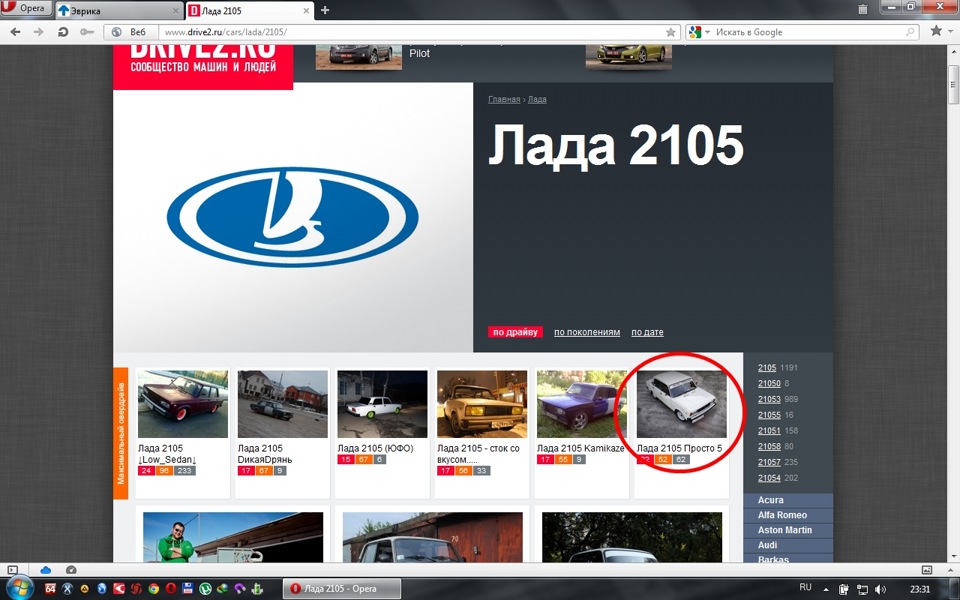Click the search magnifier icon
Image resolution: width=960 pixels, height=600 pixels.
(x=910, y=32)
